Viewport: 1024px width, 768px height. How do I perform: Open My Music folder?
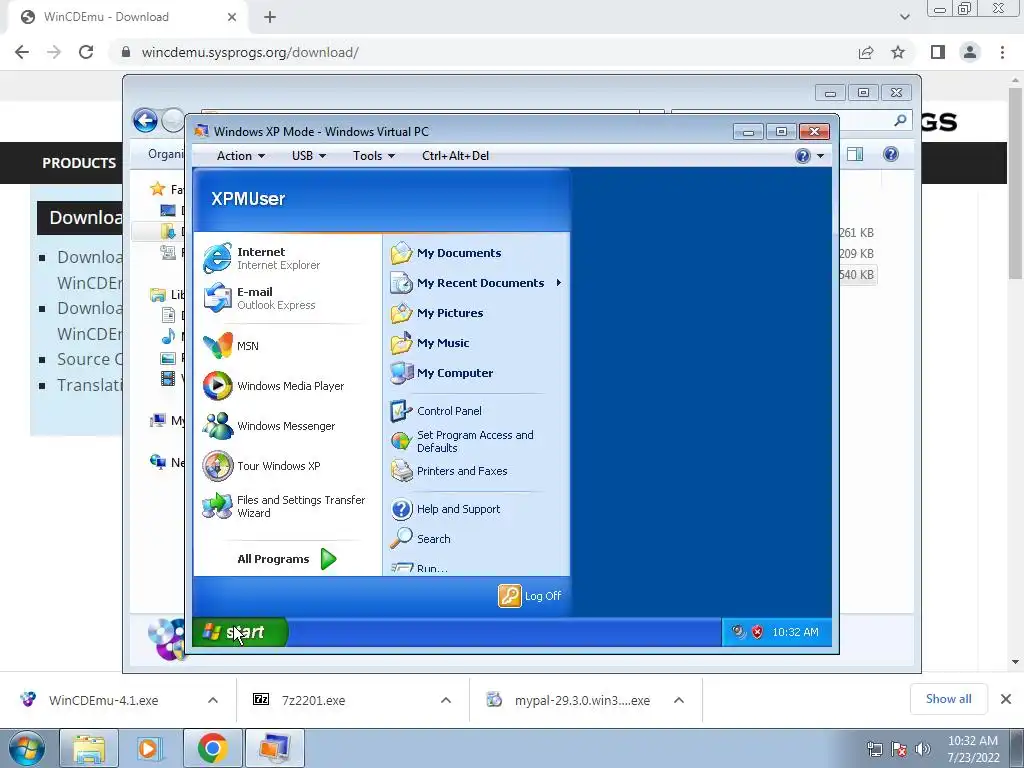click(430, 343)
